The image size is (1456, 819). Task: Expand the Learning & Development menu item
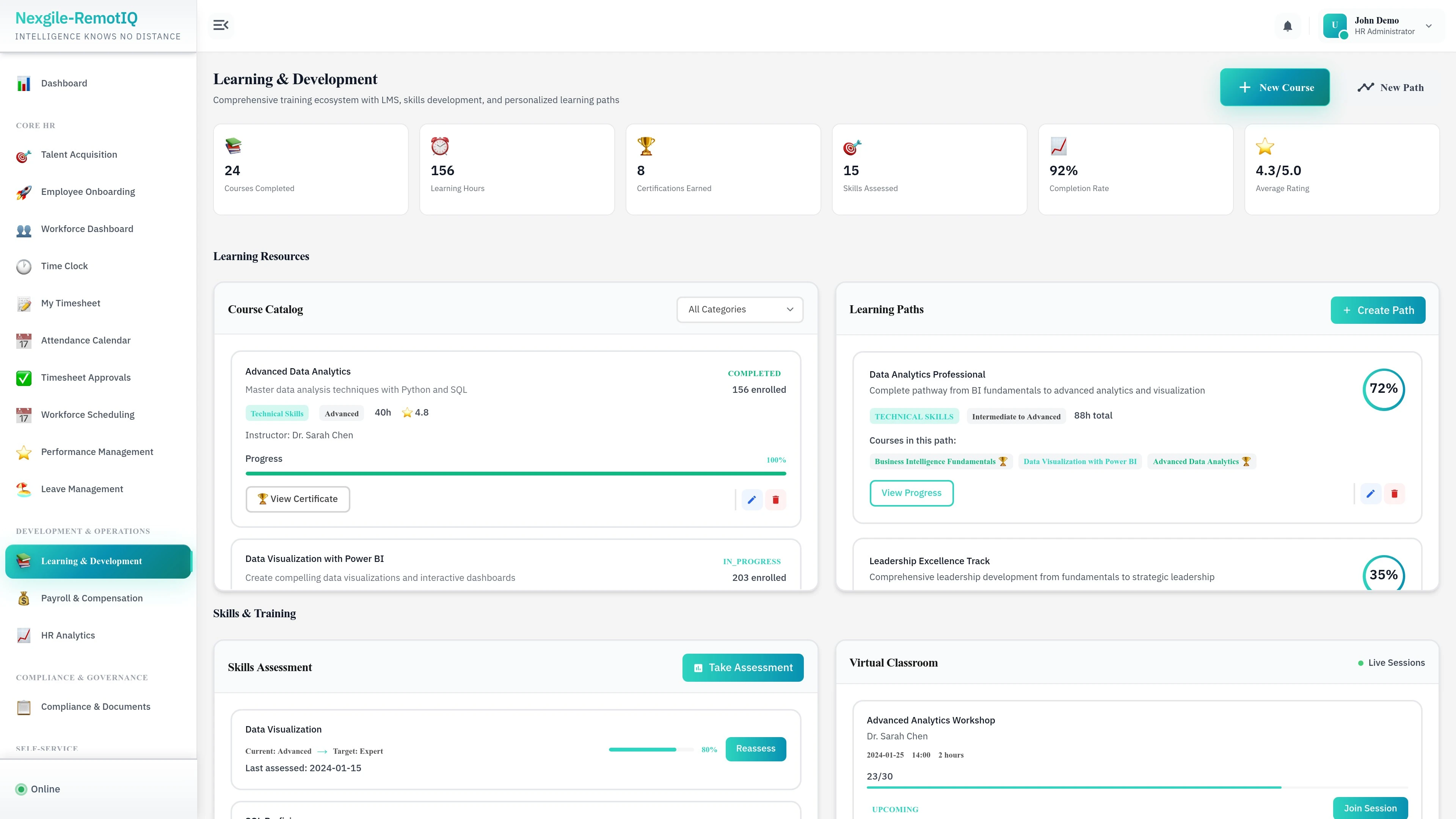click(91, 561)
